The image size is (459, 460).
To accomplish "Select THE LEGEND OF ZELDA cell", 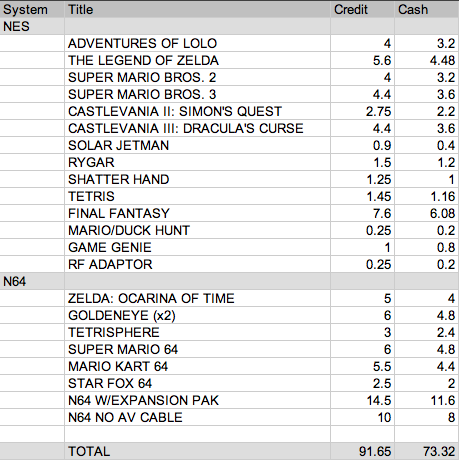I will (x=197, y=60).
